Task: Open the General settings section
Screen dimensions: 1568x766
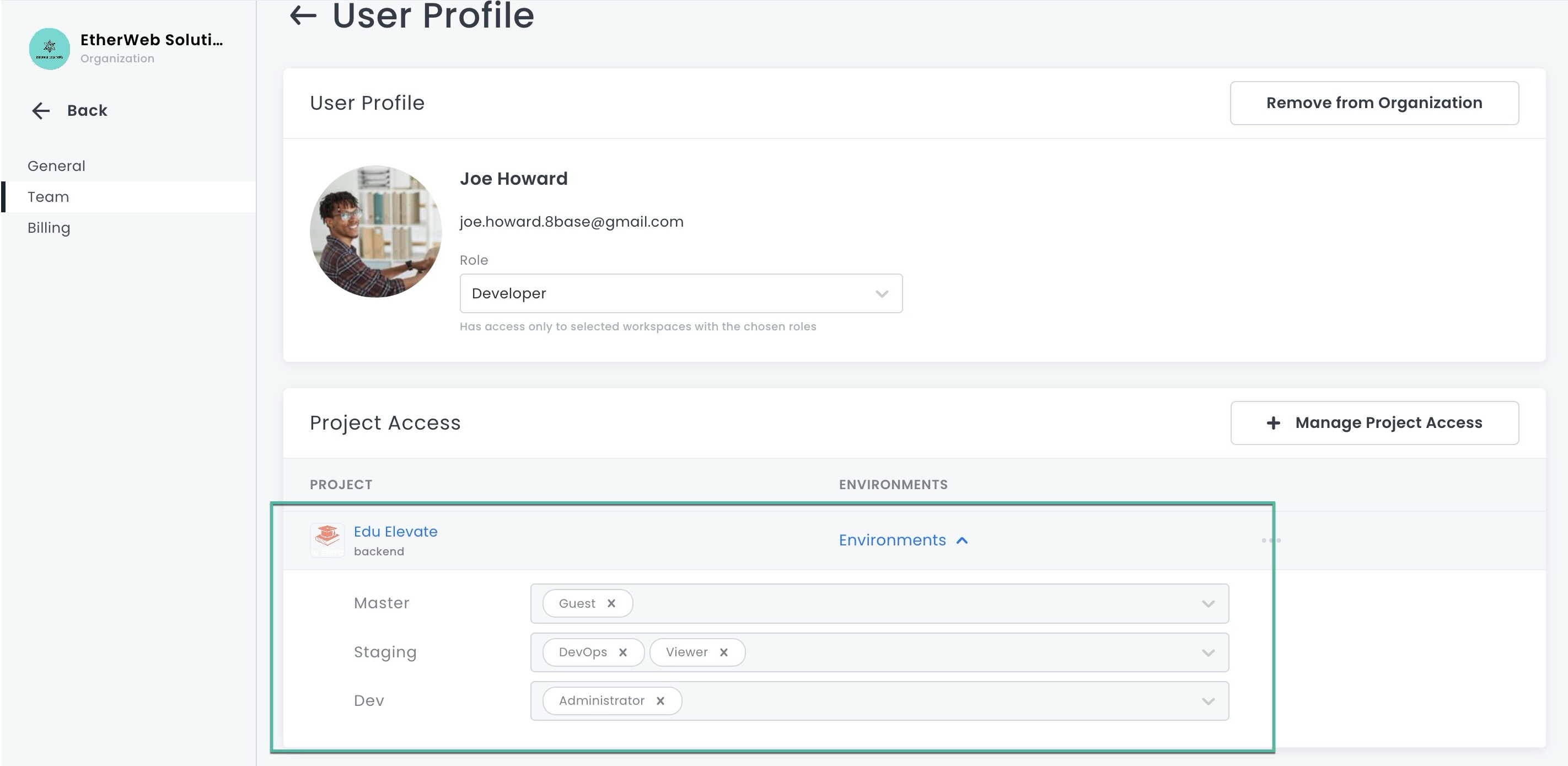Action: (x=56, y=165)
